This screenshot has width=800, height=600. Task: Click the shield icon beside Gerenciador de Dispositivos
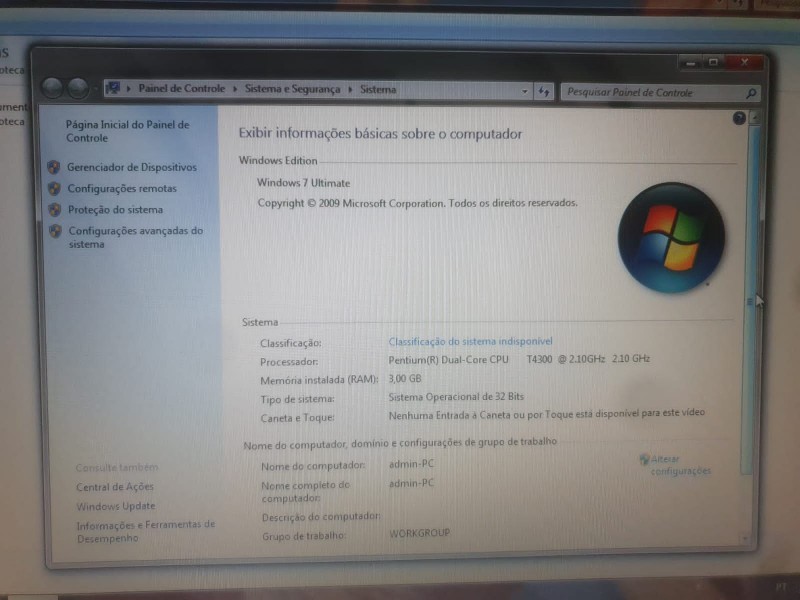pyautogui.click(x=54, y=167)
